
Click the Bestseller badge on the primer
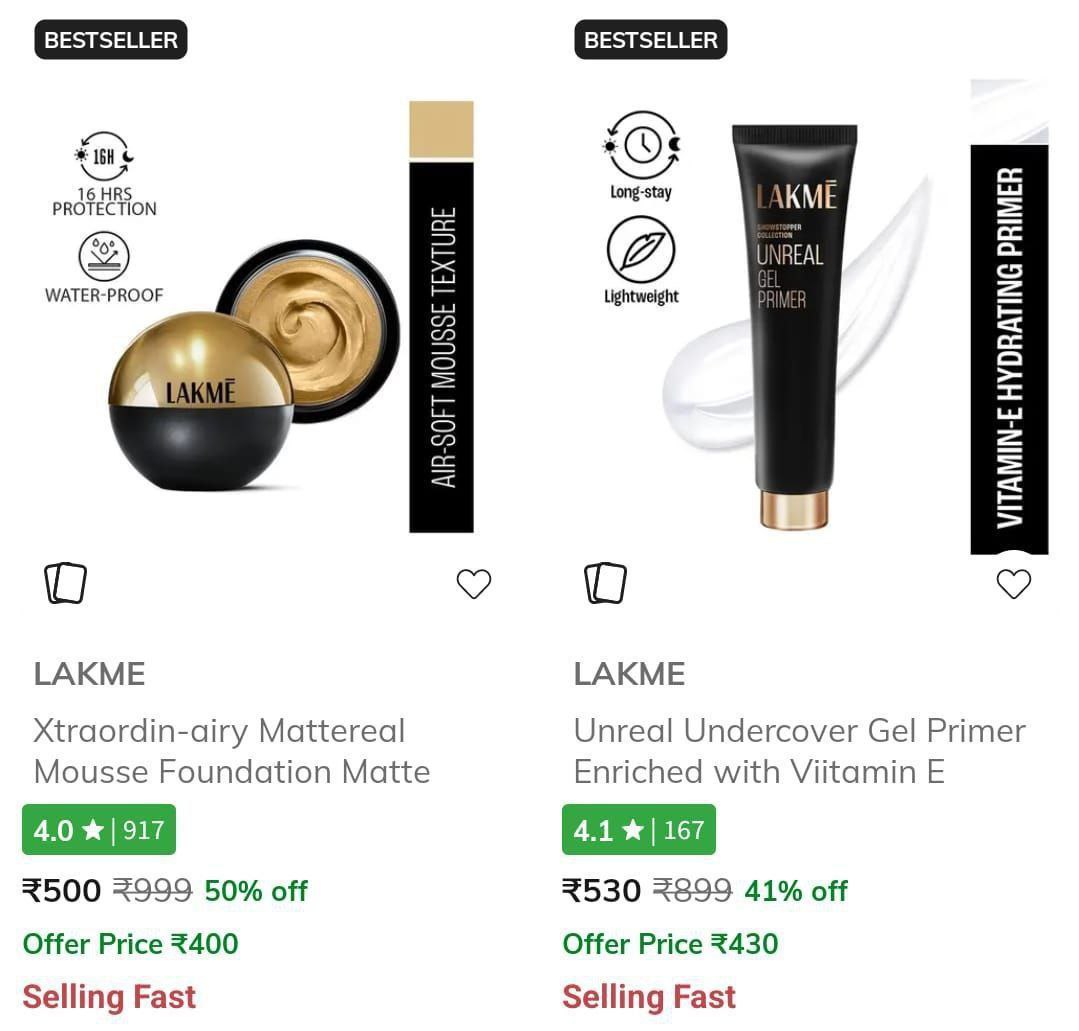click(x=651, y=39)
